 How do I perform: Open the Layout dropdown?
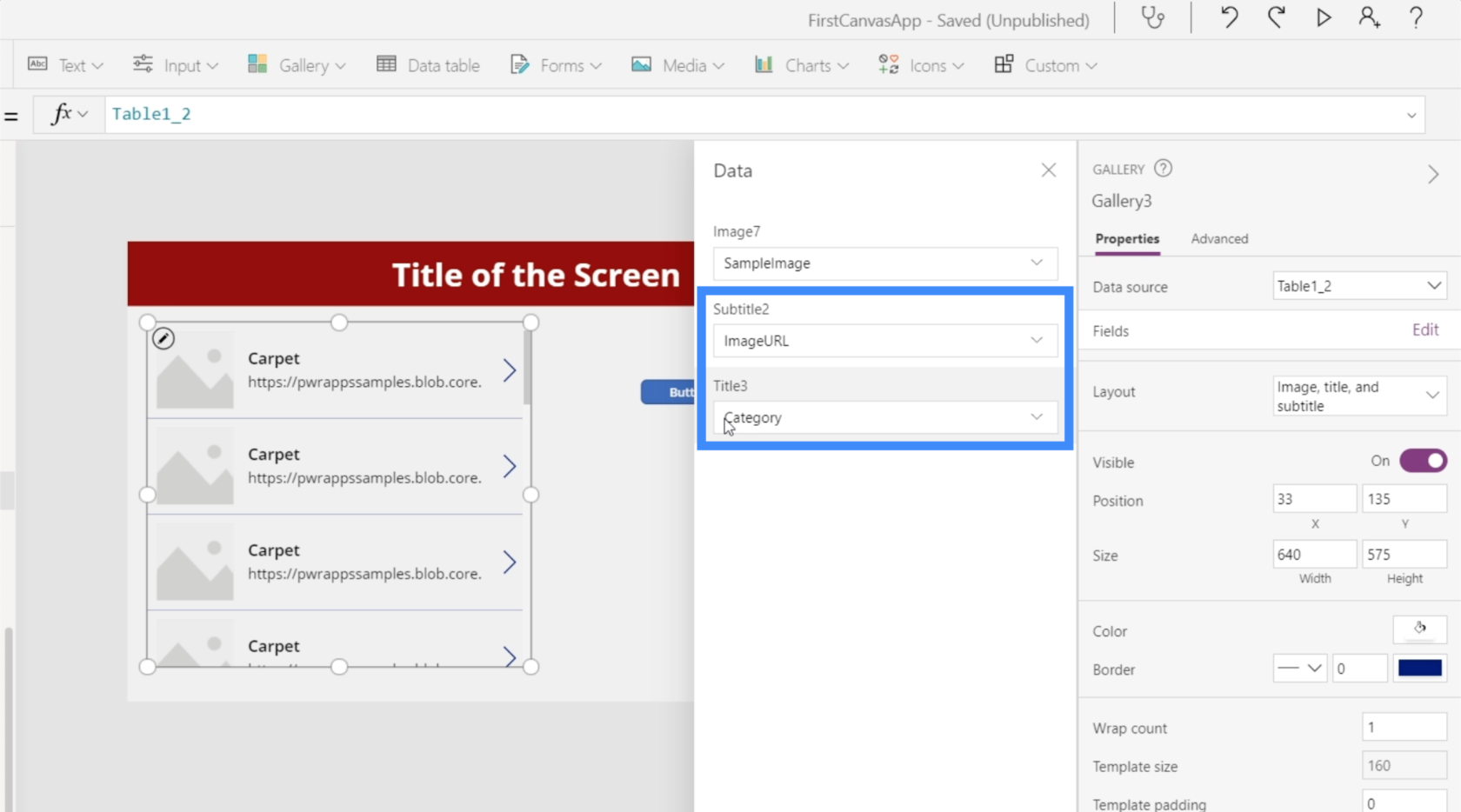[x=1359, y=396]
